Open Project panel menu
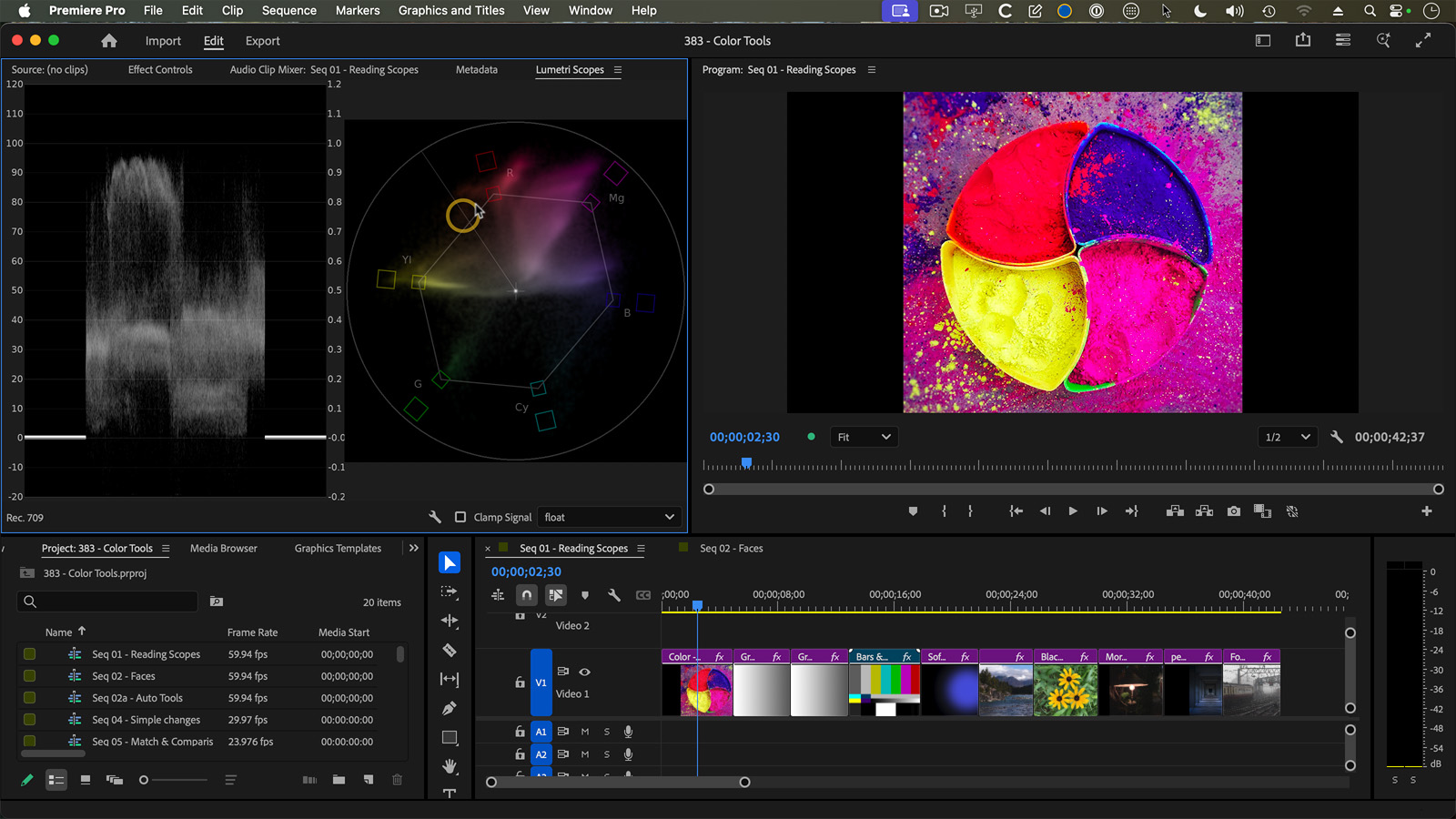This screenshot has width=1456, height=819. pyautogui.click(x=166, y=549)
